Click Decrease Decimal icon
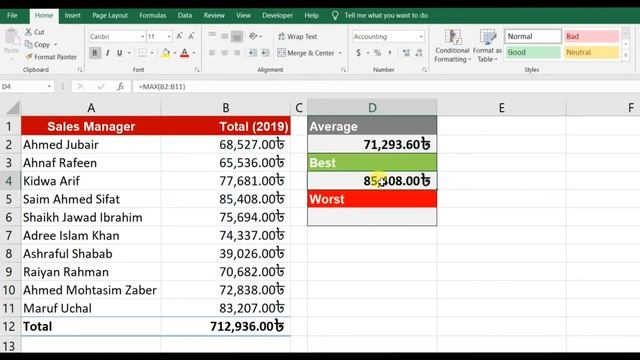This screenshot has height=360, width=640. [x=419, y=53]
